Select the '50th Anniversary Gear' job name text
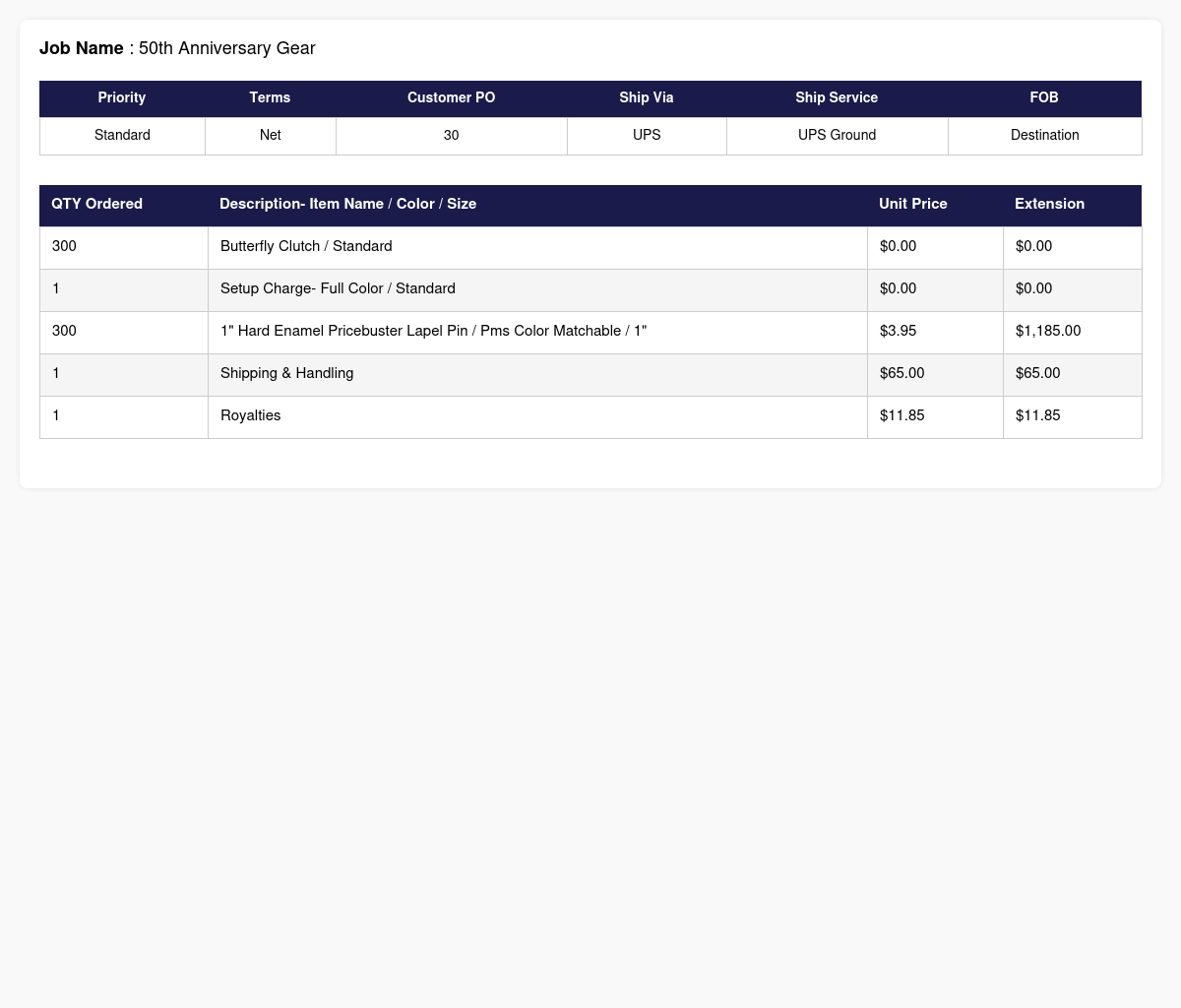This screenshot has height=1008, width=1181. click(x=227, y=48)
